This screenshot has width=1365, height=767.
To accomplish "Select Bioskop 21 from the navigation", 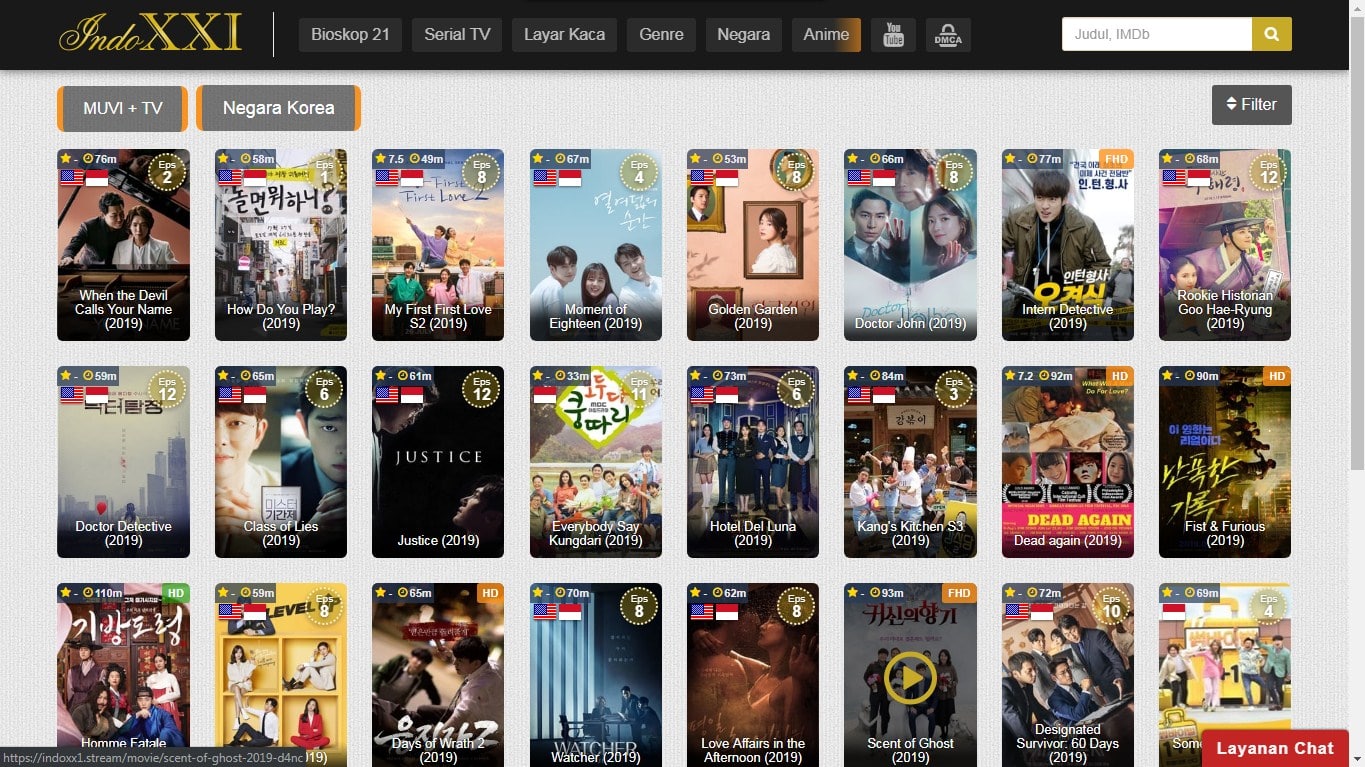I will click(350, 33).
